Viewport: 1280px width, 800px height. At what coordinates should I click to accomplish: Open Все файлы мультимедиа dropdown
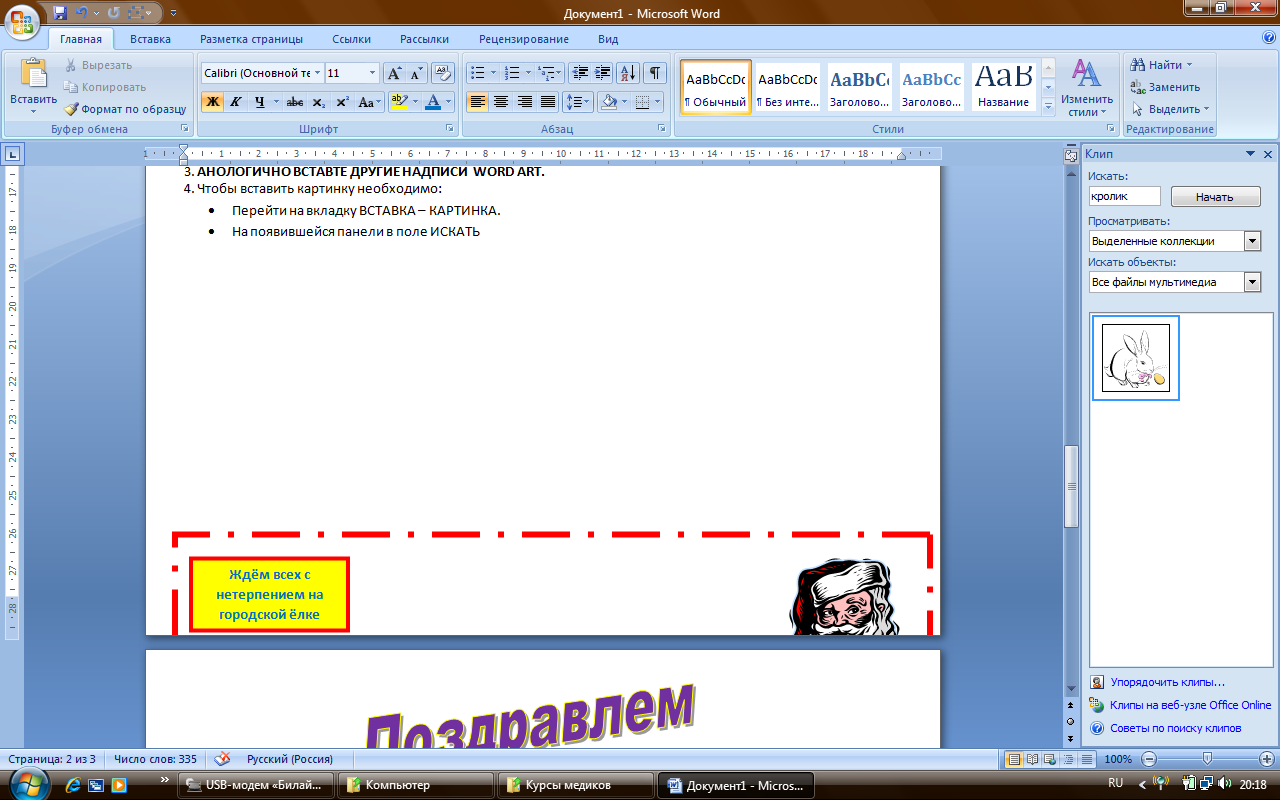pyautogui.click(x=1252, y=282)
